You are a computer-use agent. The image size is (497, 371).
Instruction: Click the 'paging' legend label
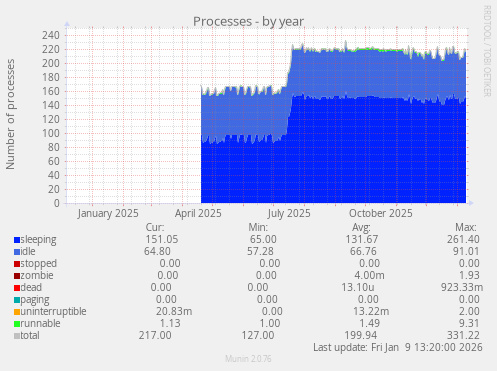click(x=35, y=300)
